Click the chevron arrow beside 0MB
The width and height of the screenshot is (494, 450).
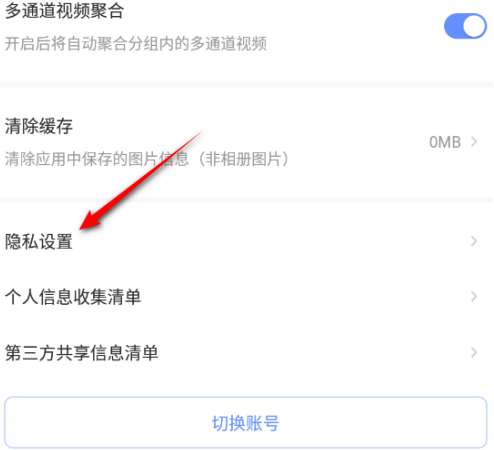(474, 142)
